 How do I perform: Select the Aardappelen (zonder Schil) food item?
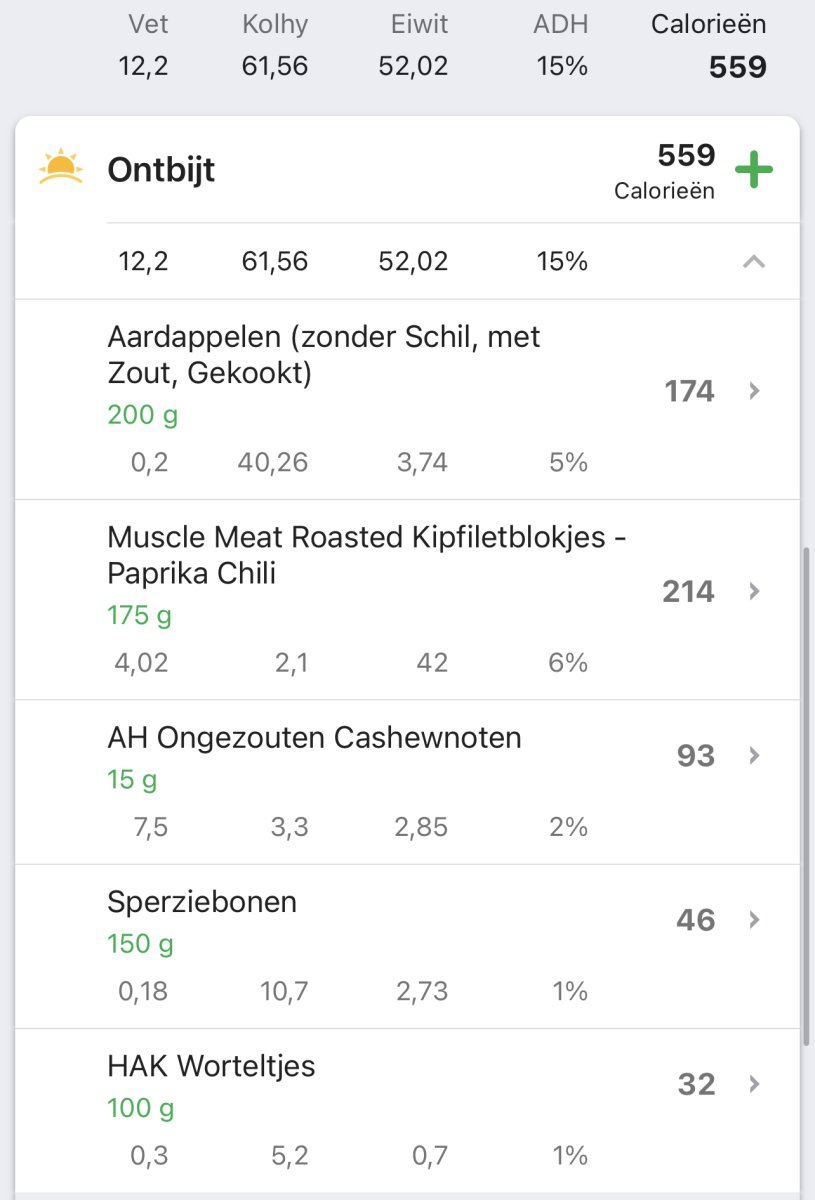click(323, 355)
